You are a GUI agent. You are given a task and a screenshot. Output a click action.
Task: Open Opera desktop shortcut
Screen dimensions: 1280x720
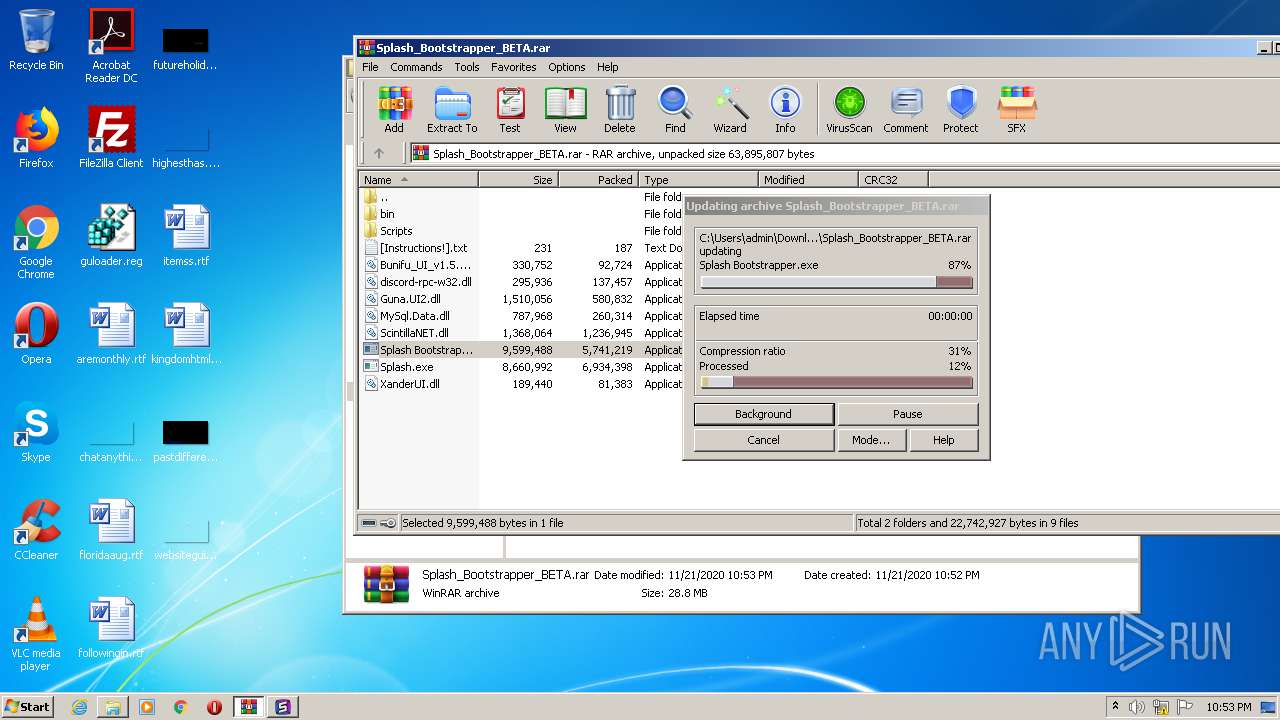36,334
